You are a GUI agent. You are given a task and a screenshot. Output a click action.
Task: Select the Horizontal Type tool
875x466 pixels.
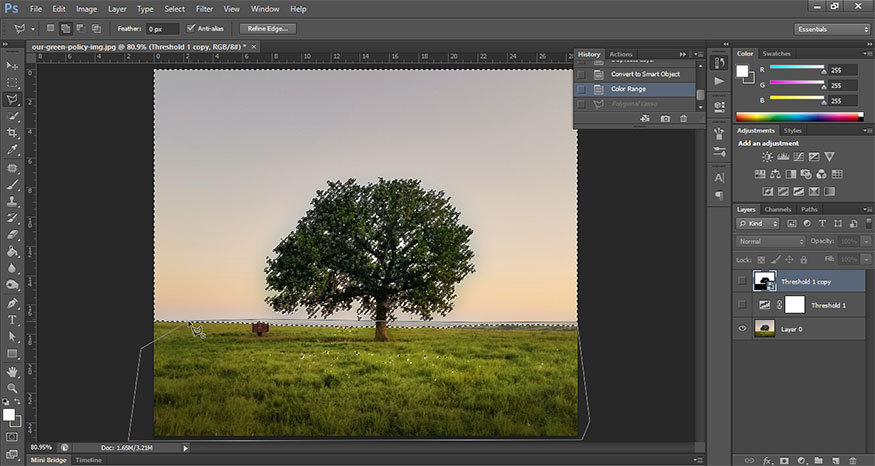click(x=13, y=320)
